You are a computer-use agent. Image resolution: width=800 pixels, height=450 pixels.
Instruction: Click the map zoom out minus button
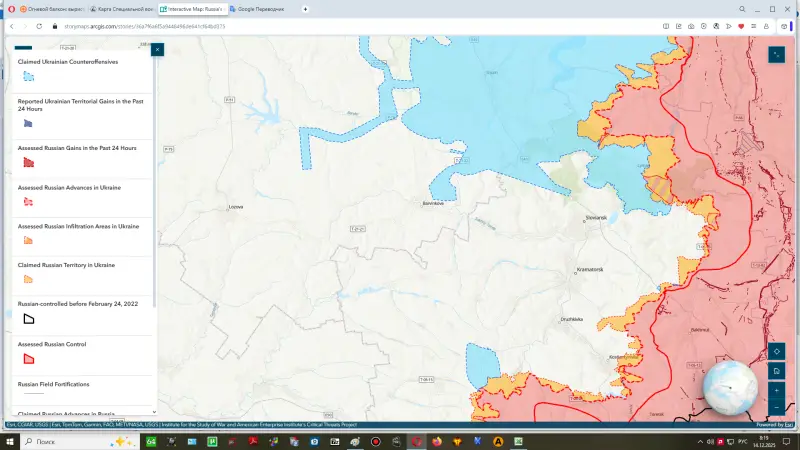777,406
